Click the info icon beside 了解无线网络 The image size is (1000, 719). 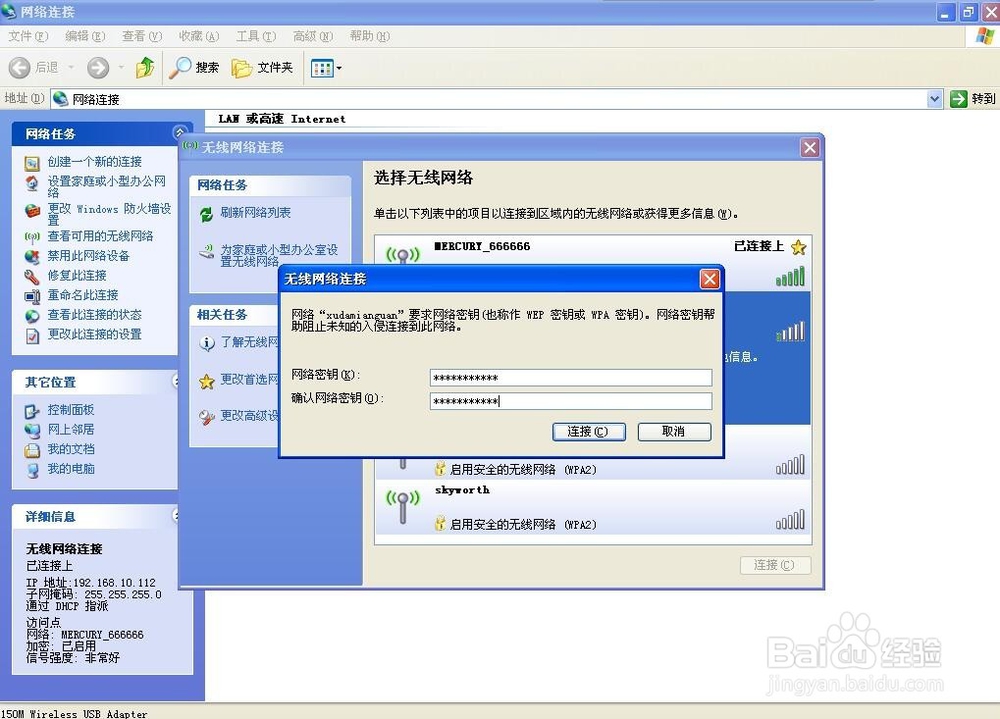coord(207,343)
